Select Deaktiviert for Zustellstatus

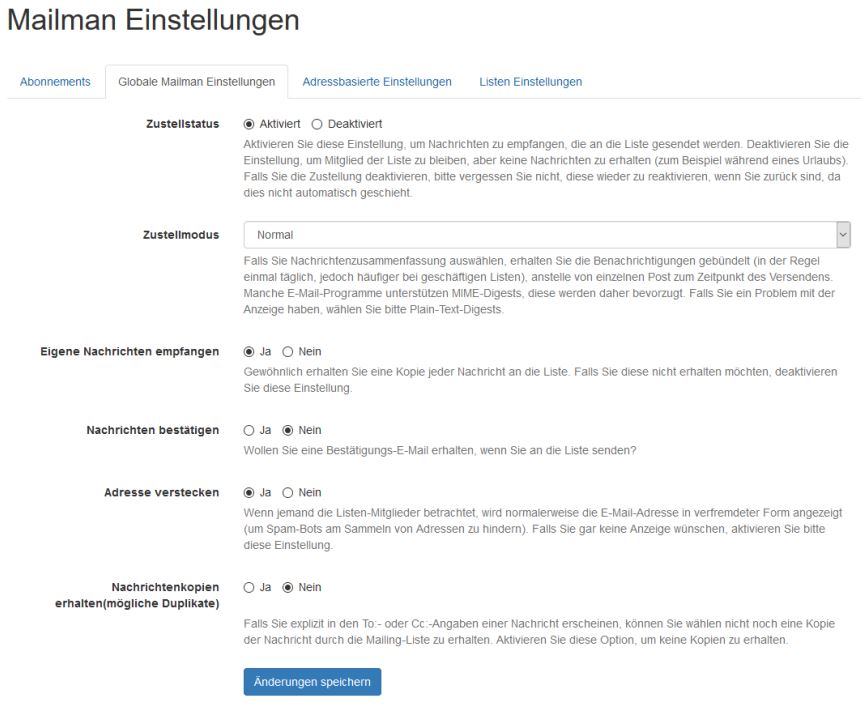click(x=317, y=124)
